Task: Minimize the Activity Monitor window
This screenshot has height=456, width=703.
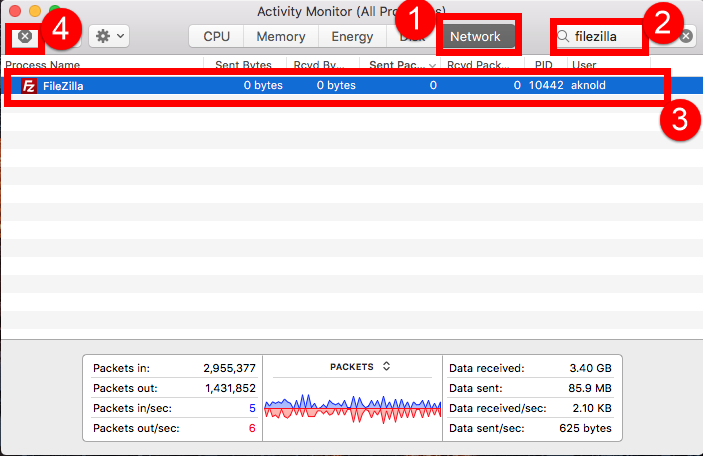Action: click(x=32, y=10)
